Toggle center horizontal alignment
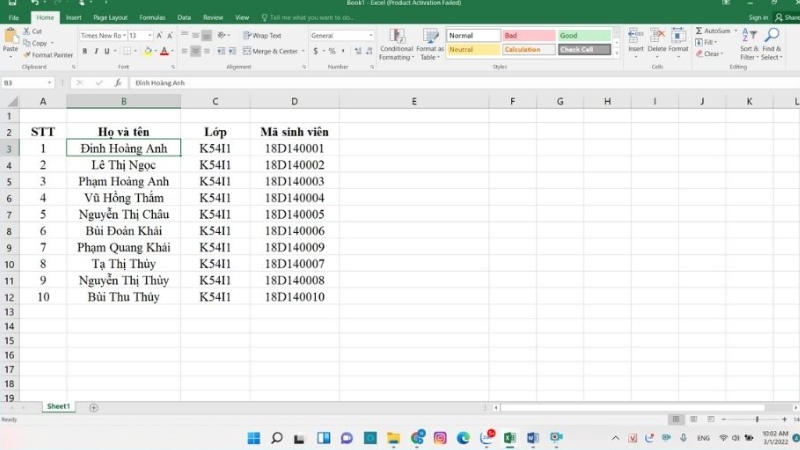Viewport: 800px width, 450px height. click(x=195, y=51)
